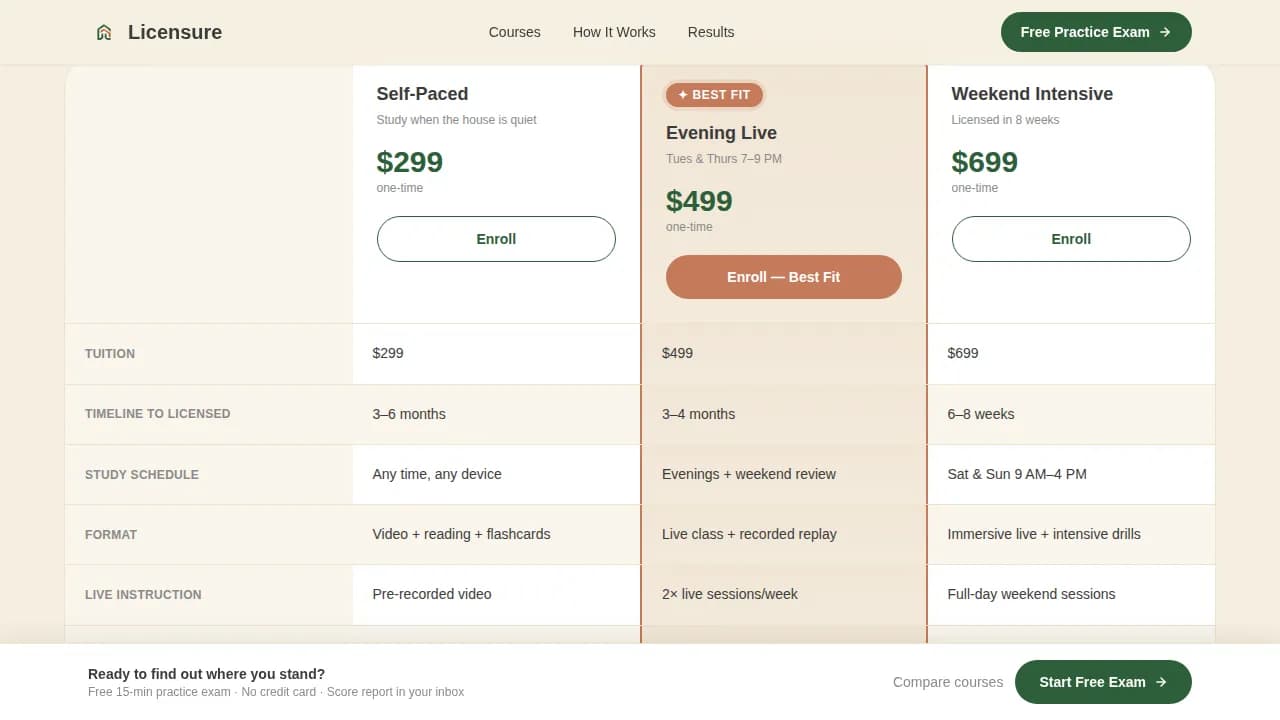1280x720 pixels.
Task: Click the Weekend Intensive column heading
Action: pyautogui.click(x=1032, y=94)
